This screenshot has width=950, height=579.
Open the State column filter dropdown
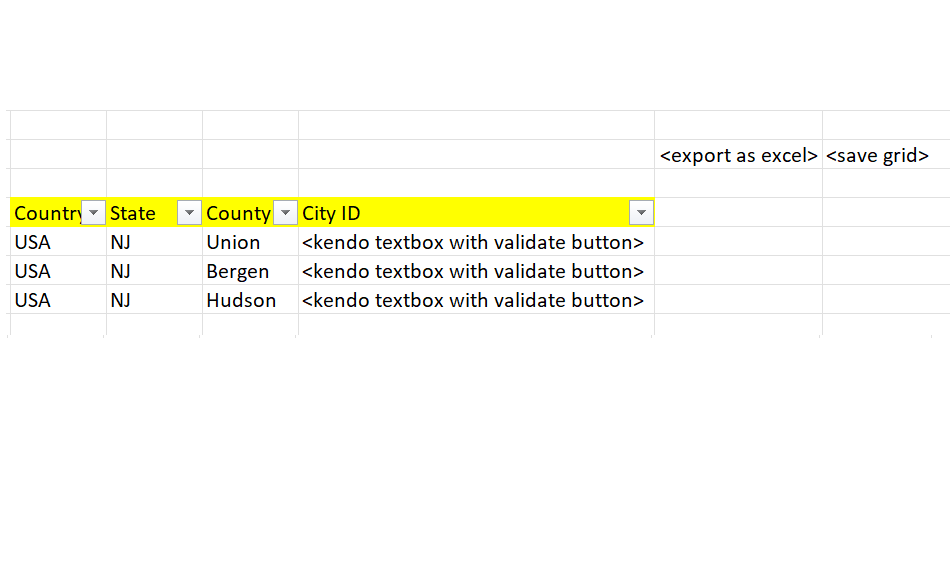point(189,213)
